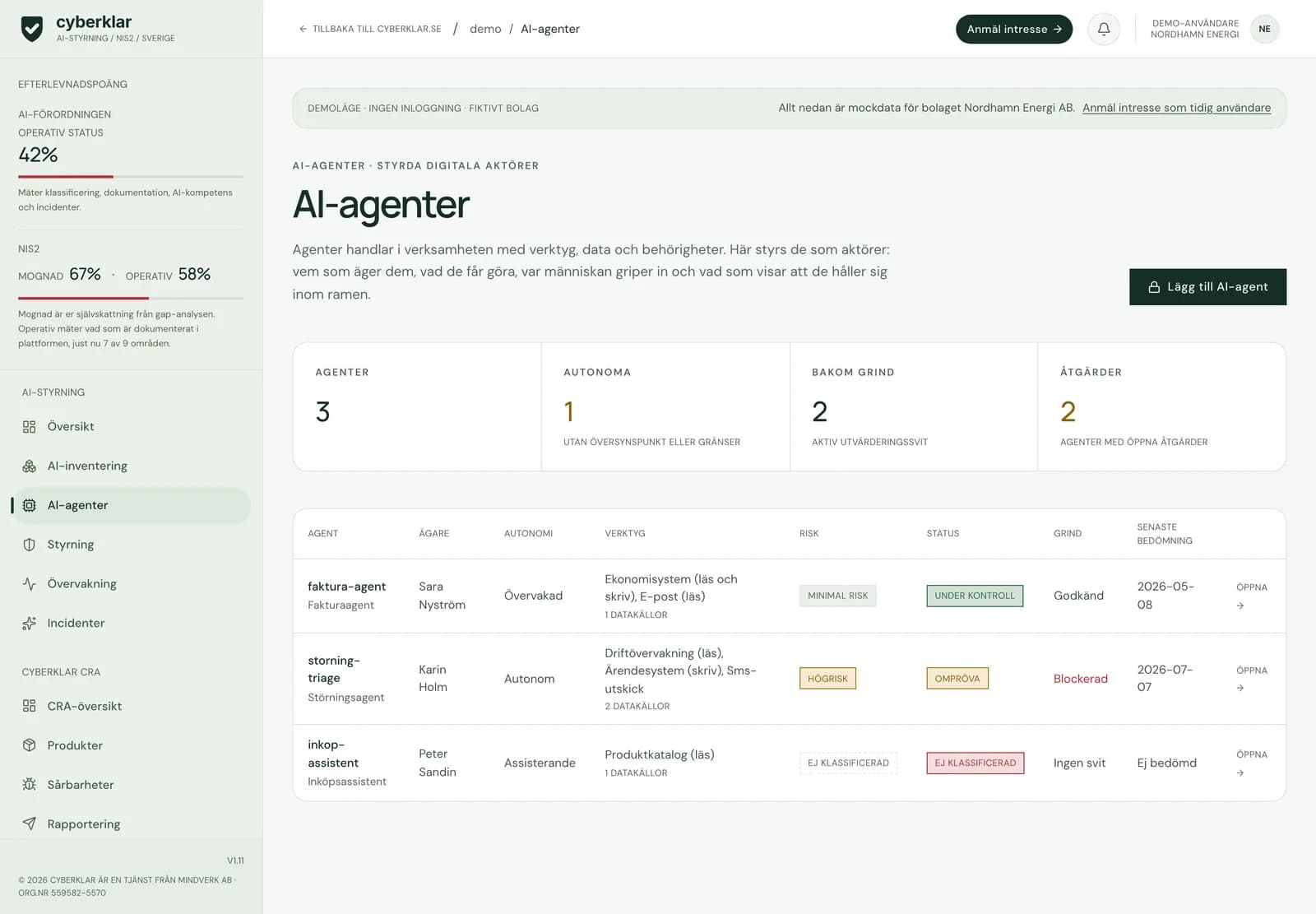The image size is (1316, 914).
Task: Click the back arrow before Tillbaka till cyberklar.se
Action: 303,29
